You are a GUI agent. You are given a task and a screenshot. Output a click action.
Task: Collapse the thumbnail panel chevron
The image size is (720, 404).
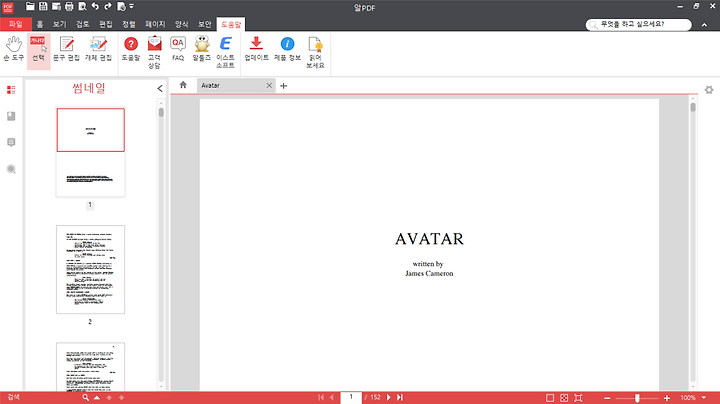click(160, 88)
